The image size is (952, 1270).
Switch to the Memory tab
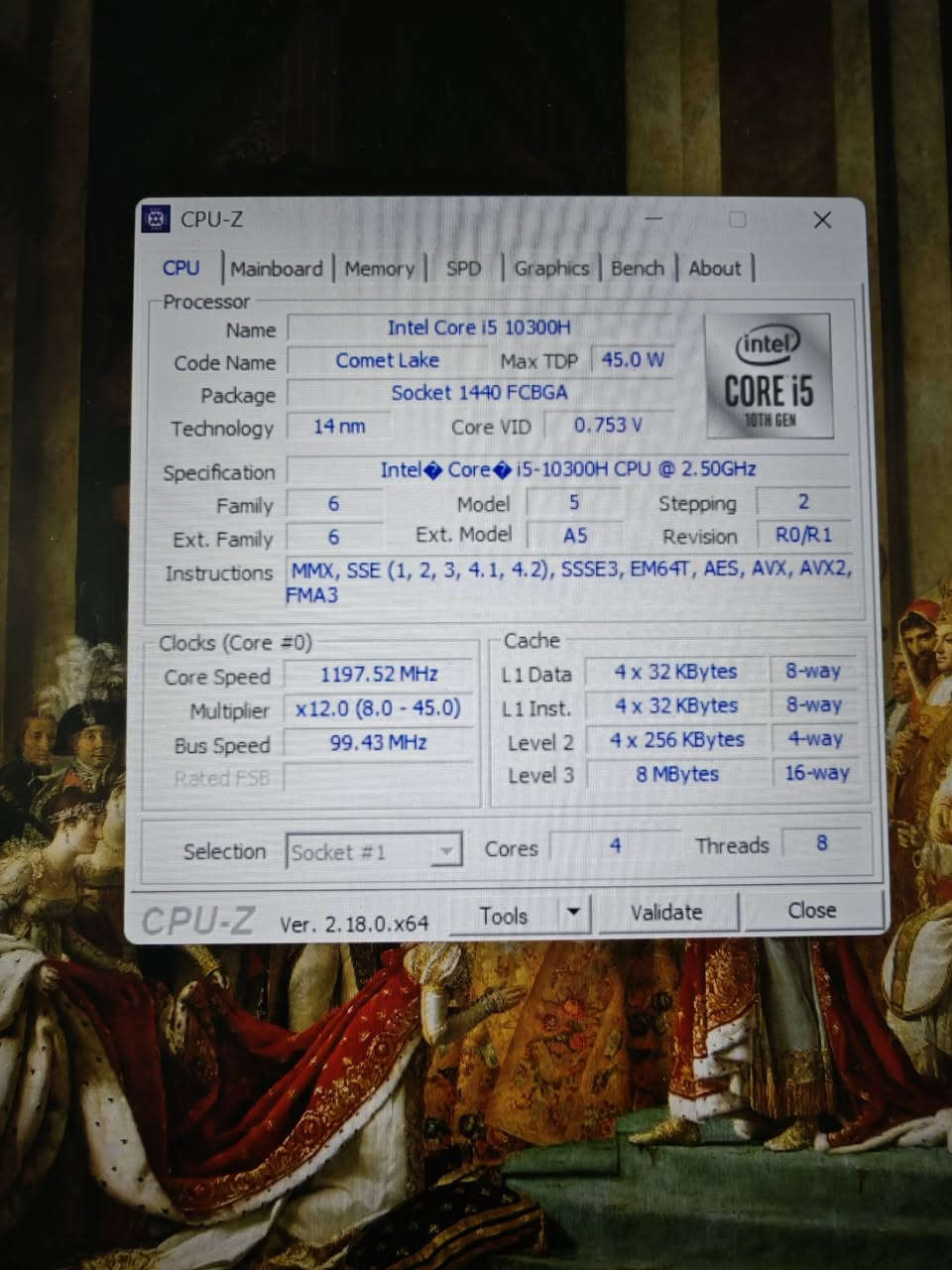click(x=379, y=268)
